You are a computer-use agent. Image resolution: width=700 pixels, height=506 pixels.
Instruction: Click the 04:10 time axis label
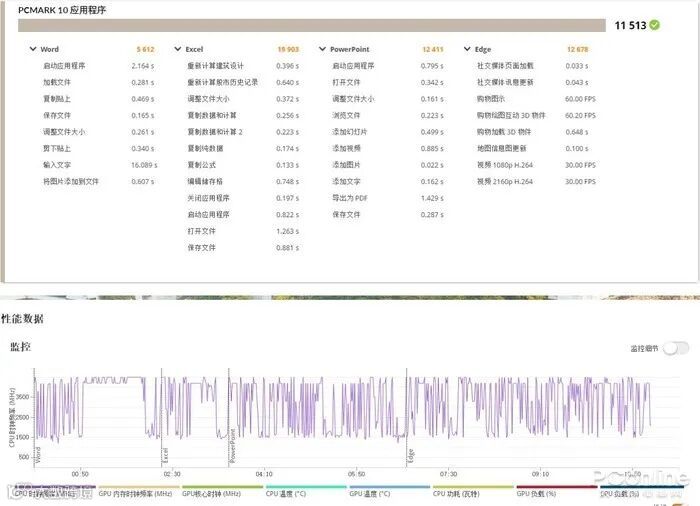264,474
